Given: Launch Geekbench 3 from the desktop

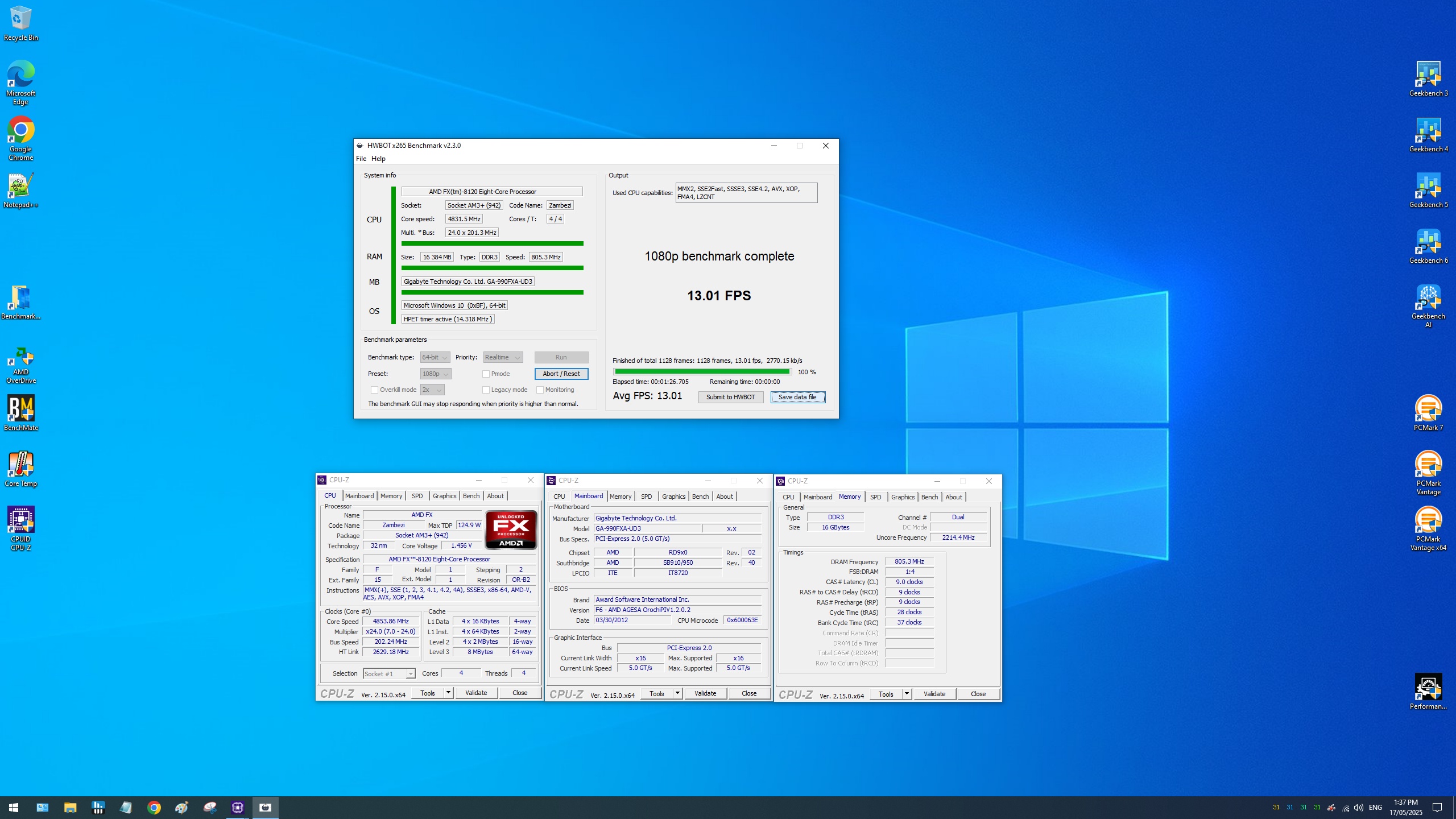Looking at the screenshot, I should [1428, 79].
